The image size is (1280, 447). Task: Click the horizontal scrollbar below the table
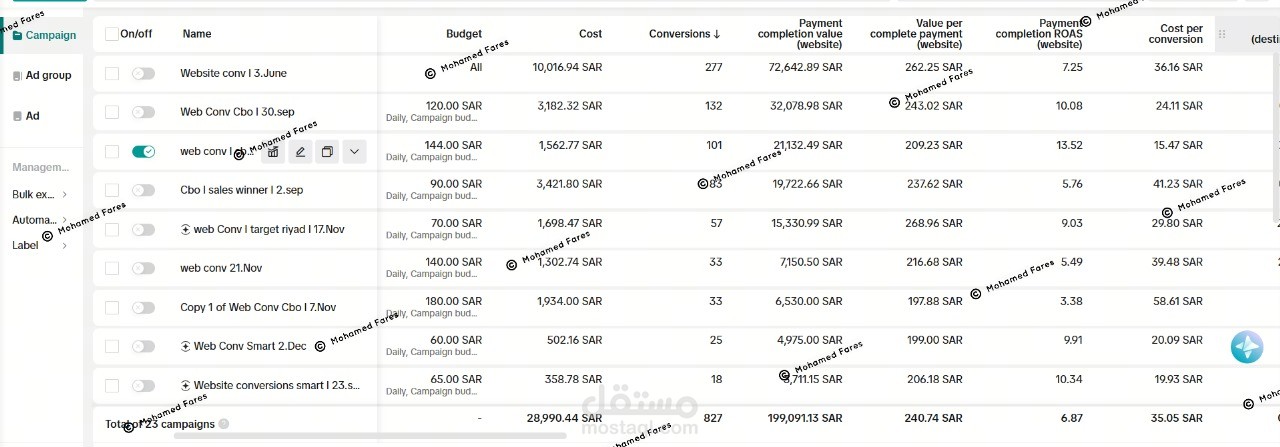tap(400, 437)
